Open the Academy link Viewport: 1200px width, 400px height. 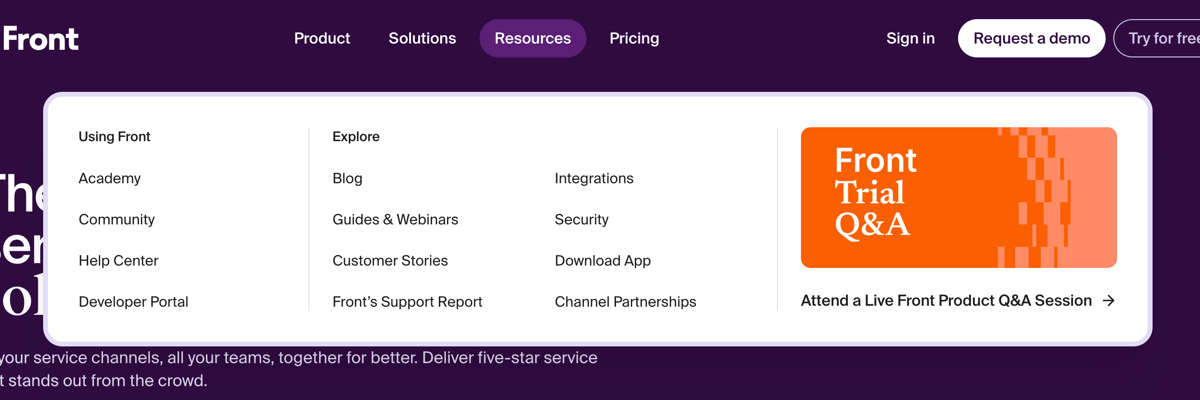click(x=110, y=179)
